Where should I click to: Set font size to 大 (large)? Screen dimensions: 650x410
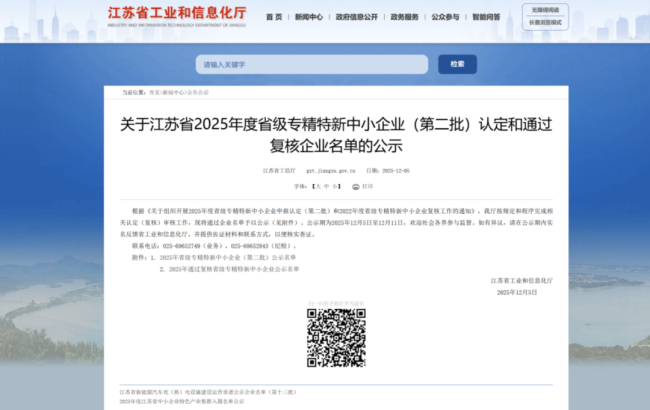[320, 186]
